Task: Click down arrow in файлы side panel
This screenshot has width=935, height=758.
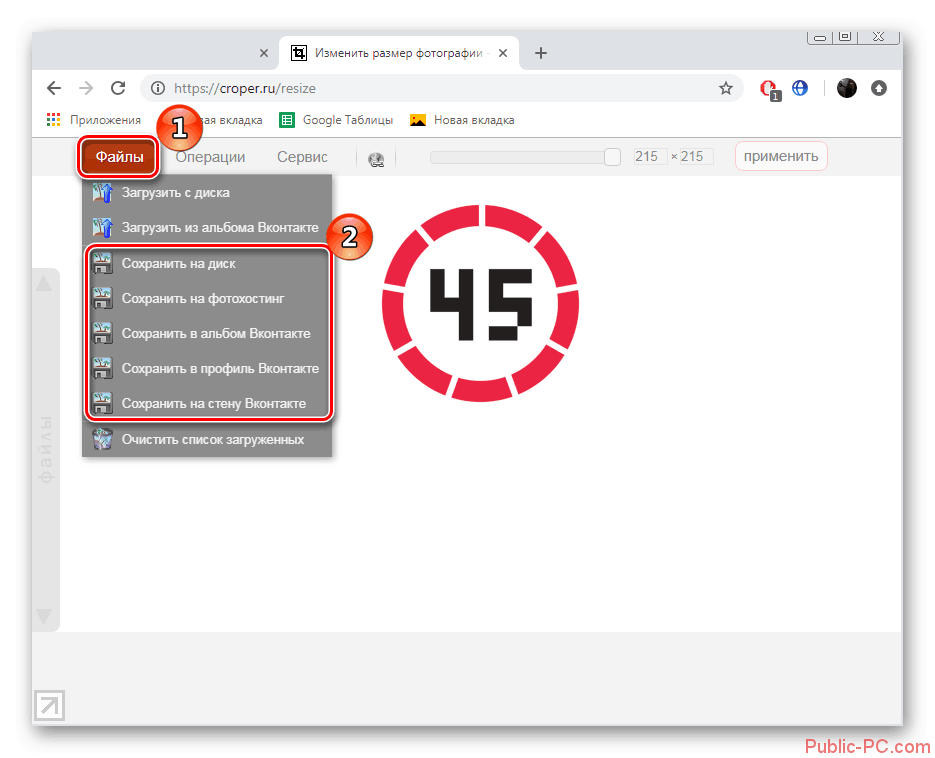Action: click(44, 616)
